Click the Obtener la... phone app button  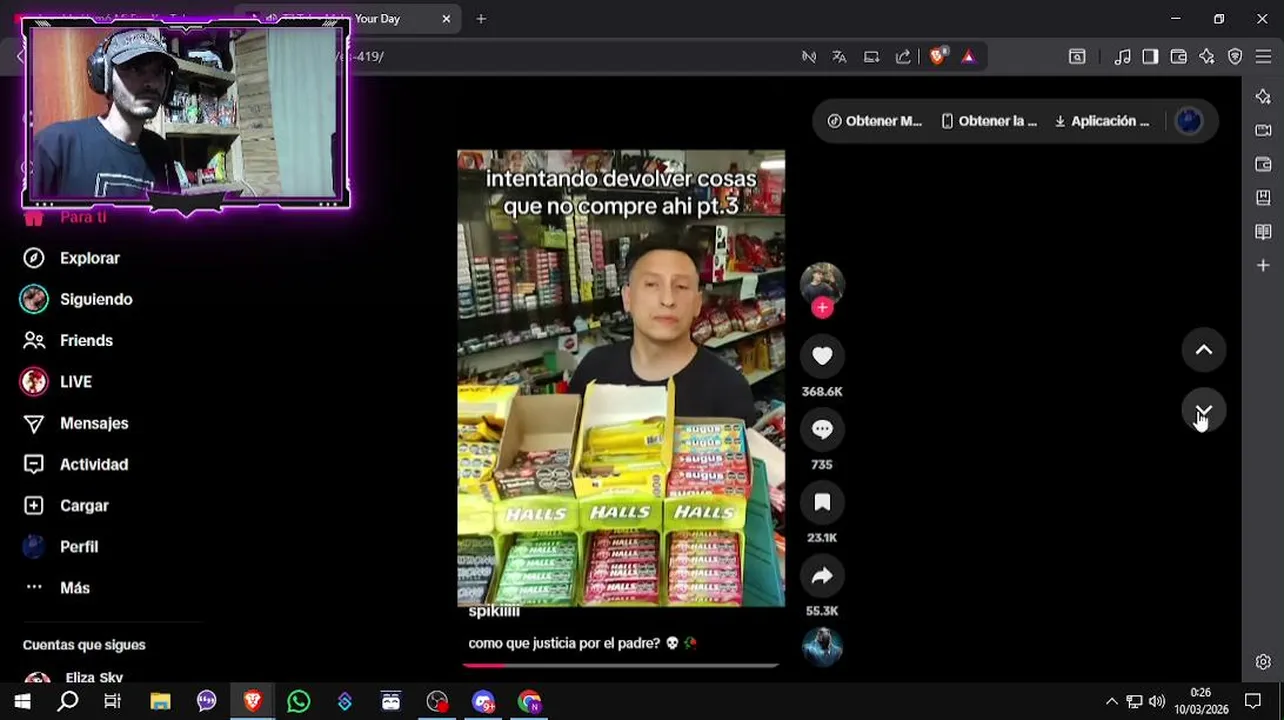pyautogui.click(x=988, y=121)
